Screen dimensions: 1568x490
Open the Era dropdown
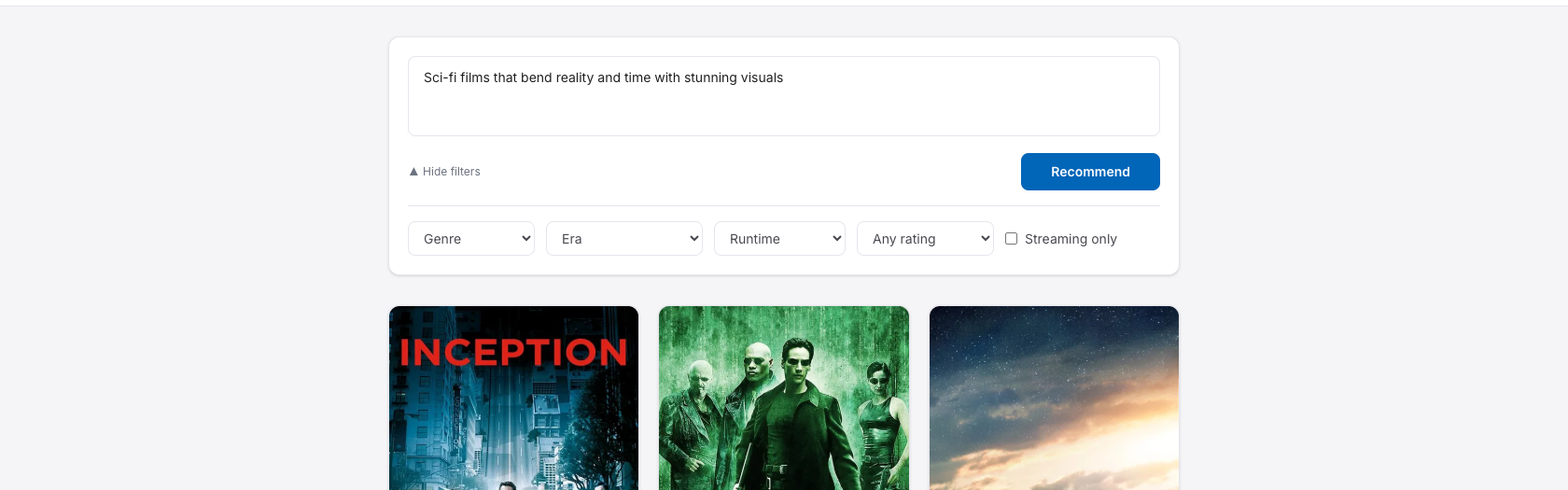[624, 239]
